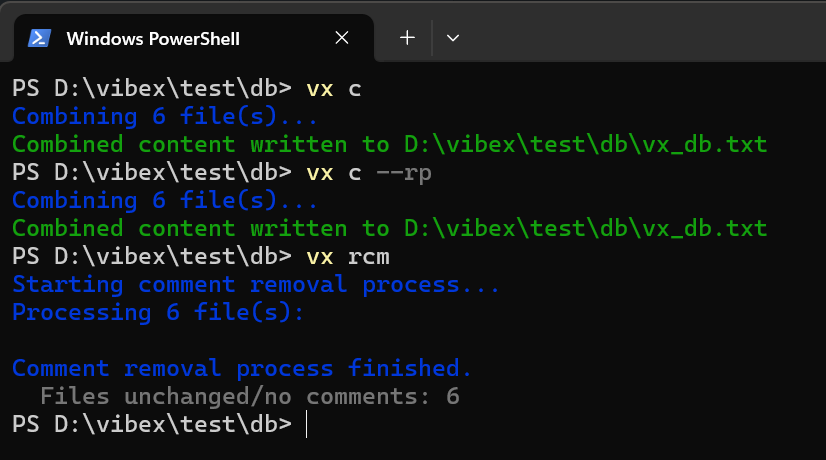Click 'Combining 6 file(s)...' right below 'vx c --rp'
This screenshot has width=826, height=460.
click(x=164, y=201)
